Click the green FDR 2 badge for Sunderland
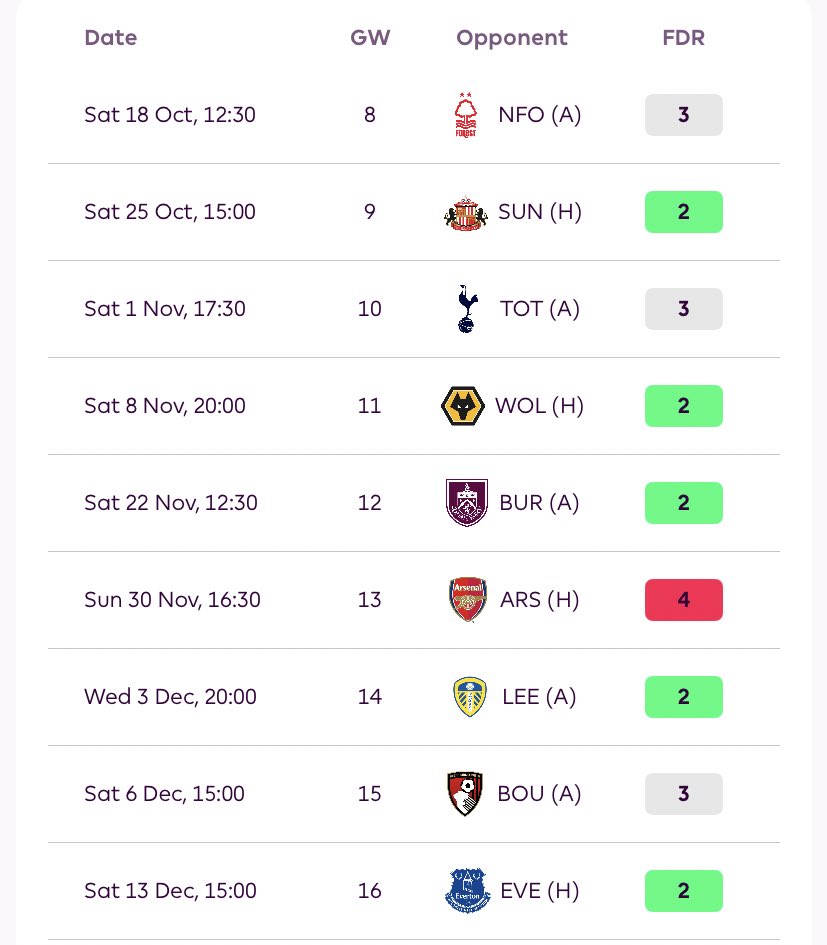827x945 pixels. [683, 212]
